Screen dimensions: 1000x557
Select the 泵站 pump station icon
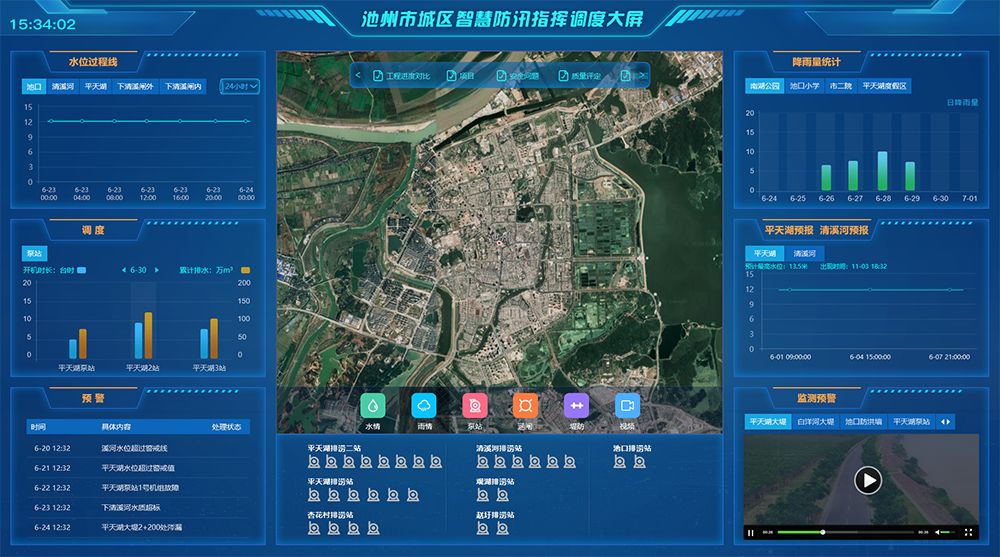[475, 405]
